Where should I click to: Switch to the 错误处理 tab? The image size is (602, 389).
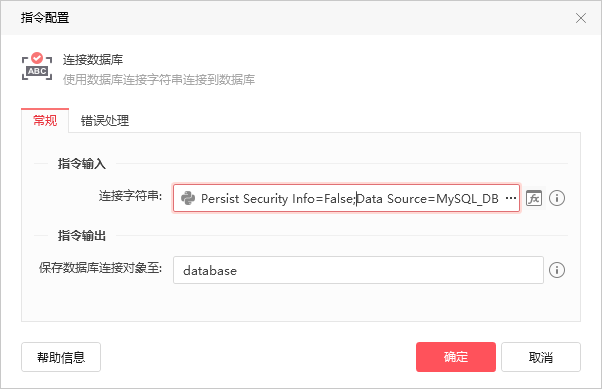[x=104, y=121]
